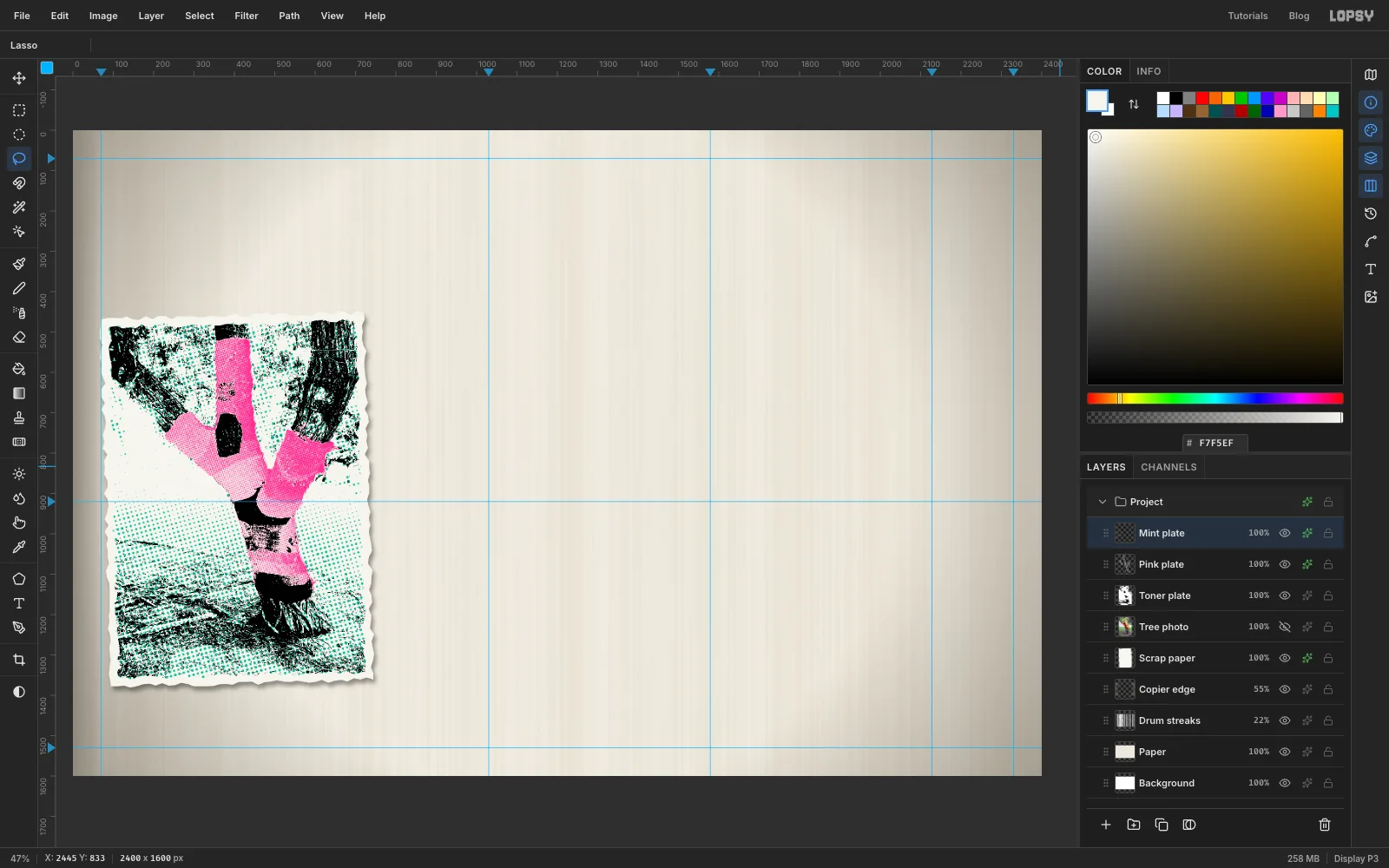The image size is (1389, 868).
Task: Switch to the Channels tab
Action: 1168,467
